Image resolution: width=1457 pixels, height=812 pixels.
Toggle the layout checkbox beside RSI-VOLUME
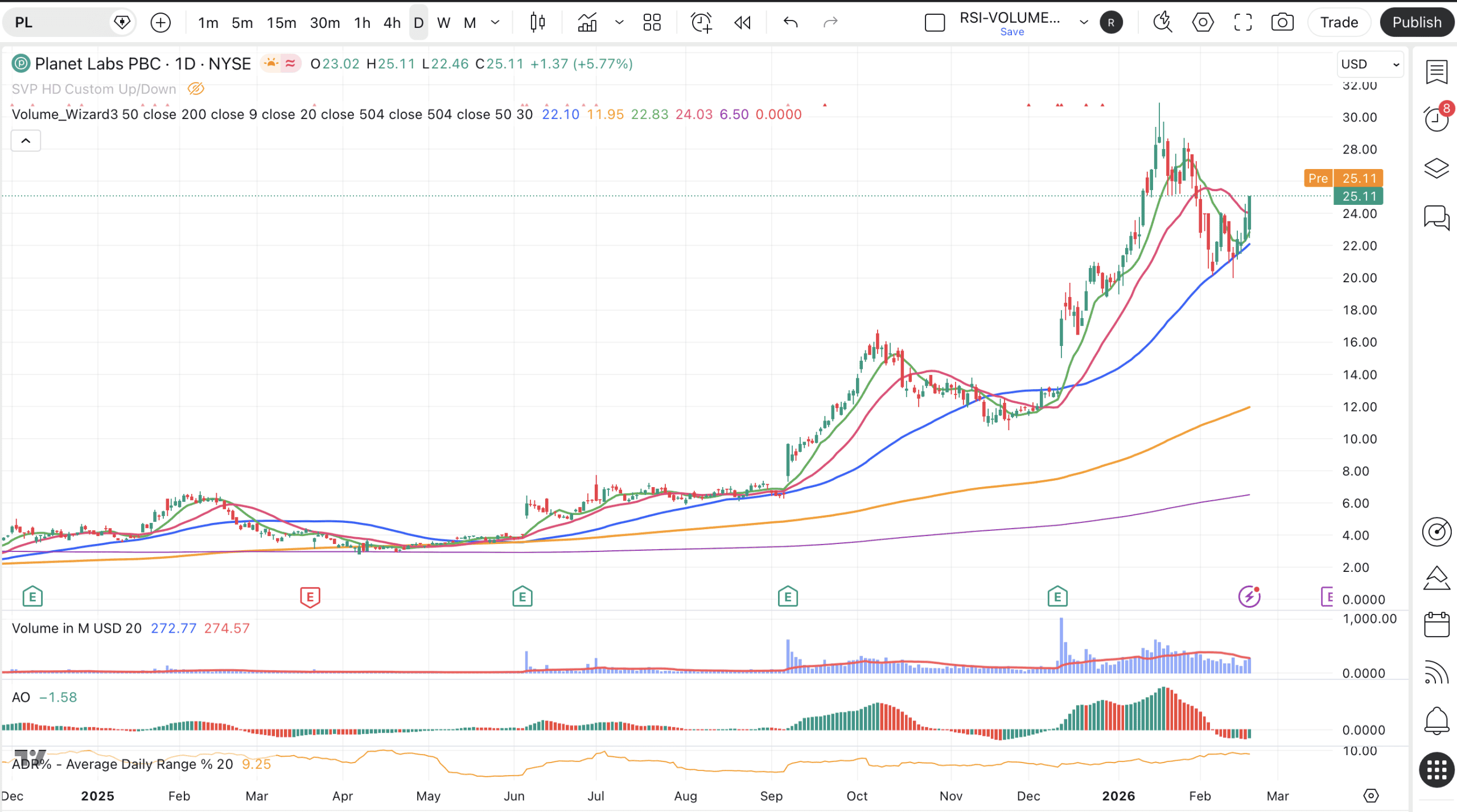tap(935, 23)
